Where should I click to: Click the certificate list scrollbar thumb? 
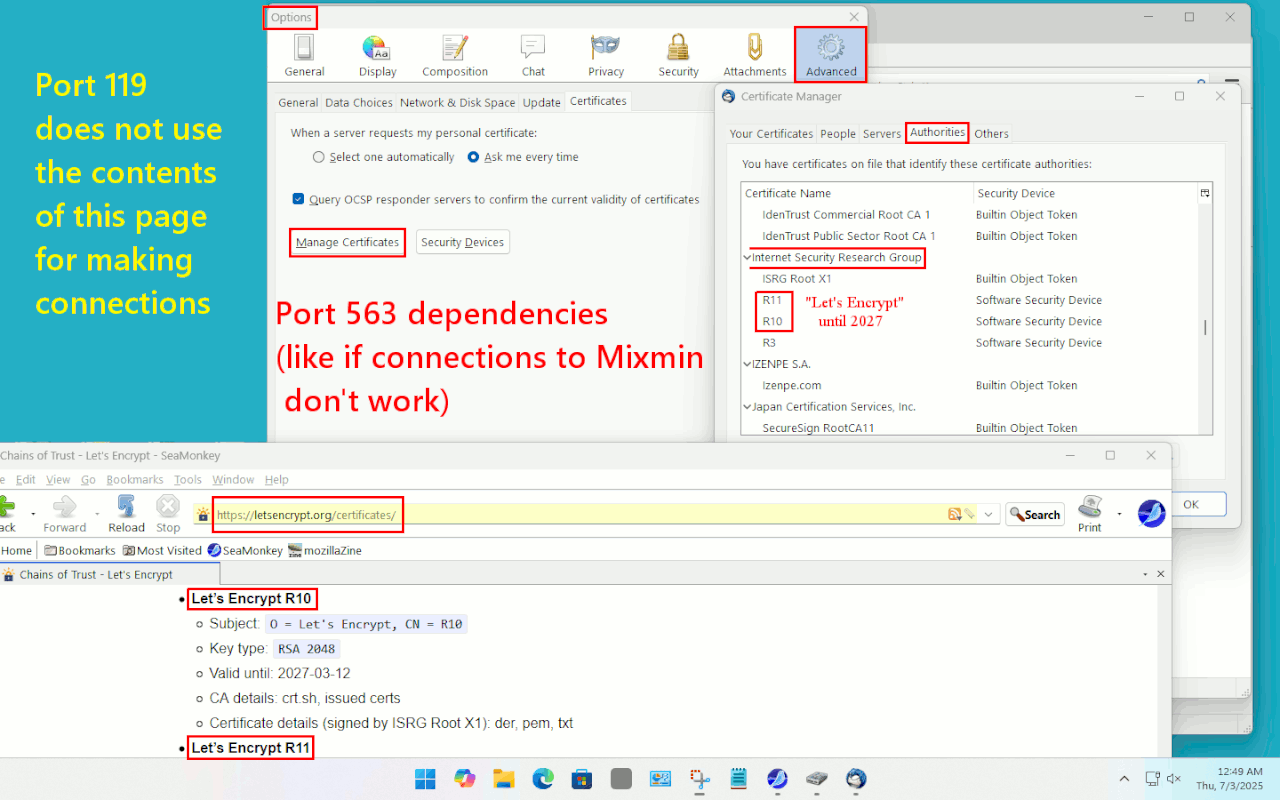1205,327
